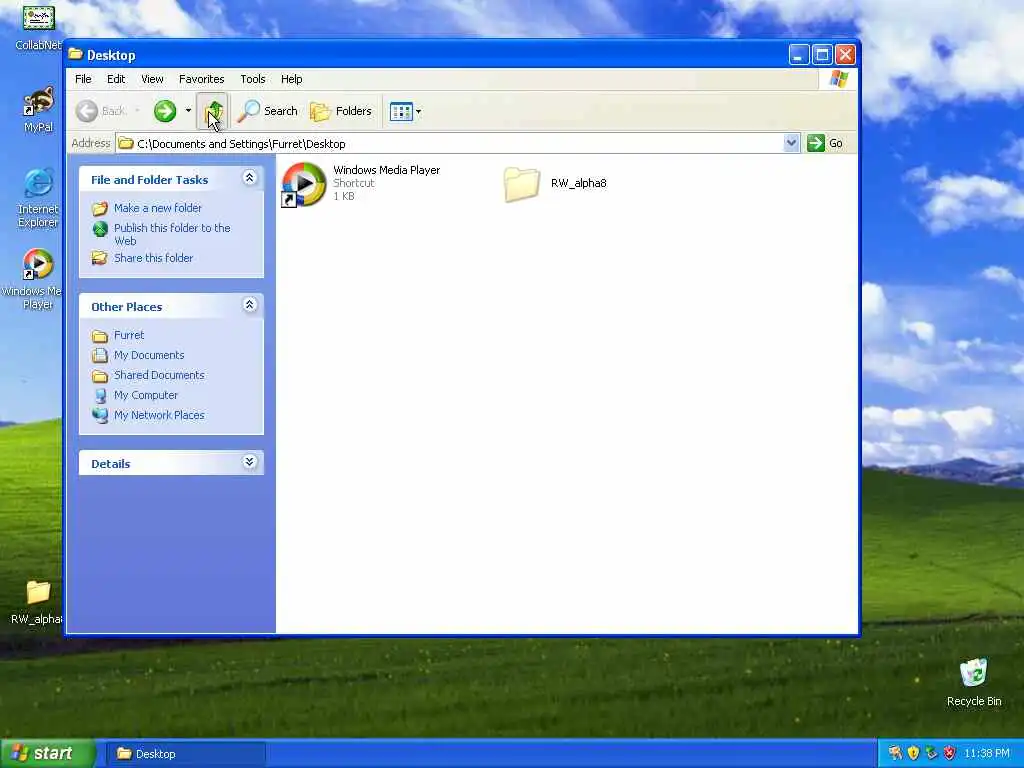Image resolution: width=1024 pixels, height=768 pixels.
Task: Go to the Furret folder link
Action: pos(129,335)
